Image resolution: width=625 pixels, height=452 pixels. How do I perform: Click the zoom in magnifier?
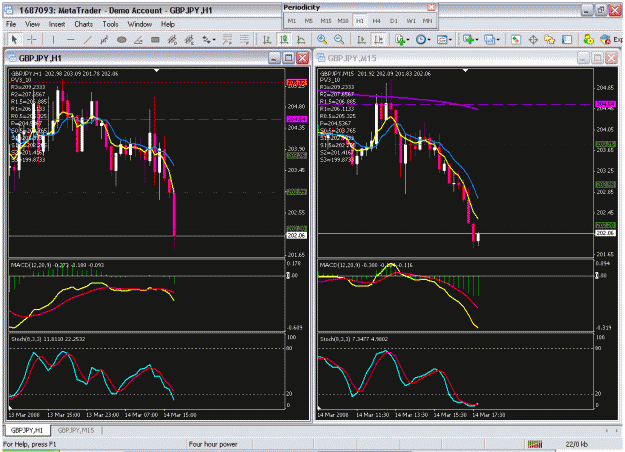322,39
